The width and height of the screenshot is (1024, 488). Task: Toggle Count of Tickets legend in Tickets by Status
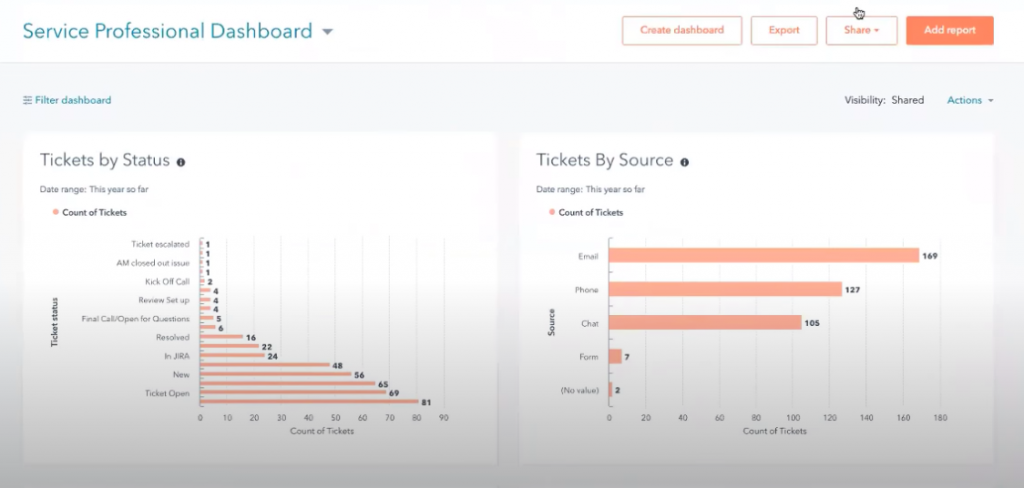pos(90,212)
